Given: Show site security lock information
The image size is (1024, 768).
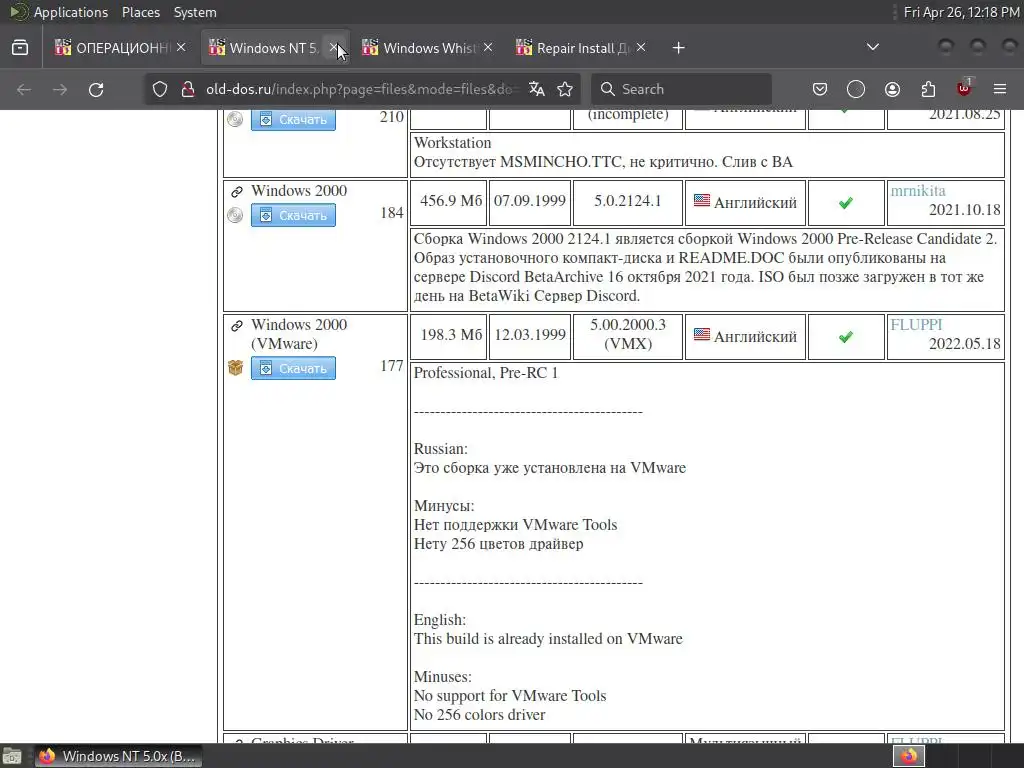Looking at the screenshot, I should pyautogui.click(x=188, y=89).
